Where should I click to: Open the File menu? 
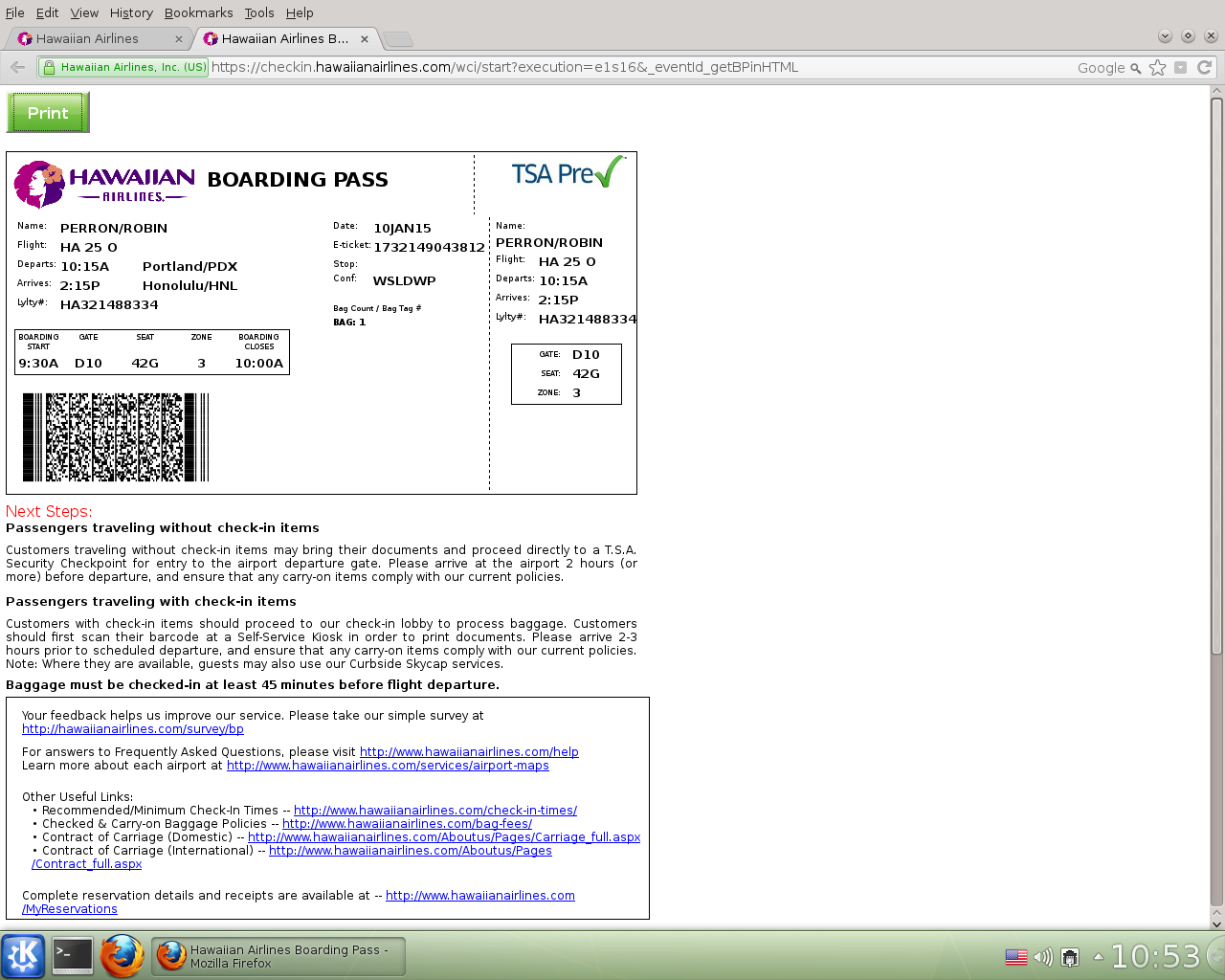click(15, 12)
